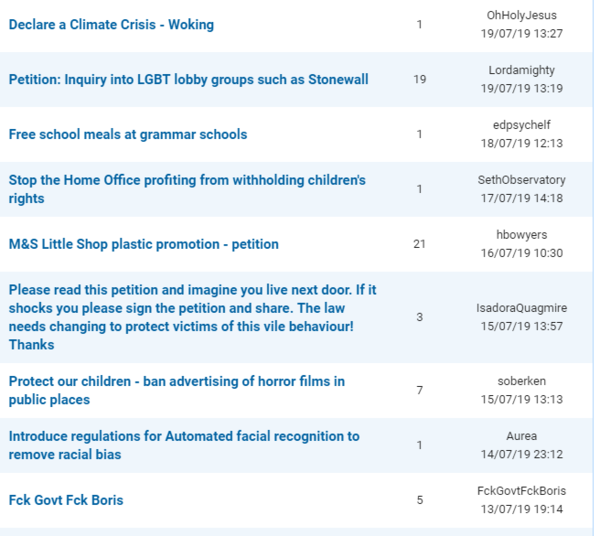Click the username Aurea
The image size is (600, 536).
click(522, 436)
